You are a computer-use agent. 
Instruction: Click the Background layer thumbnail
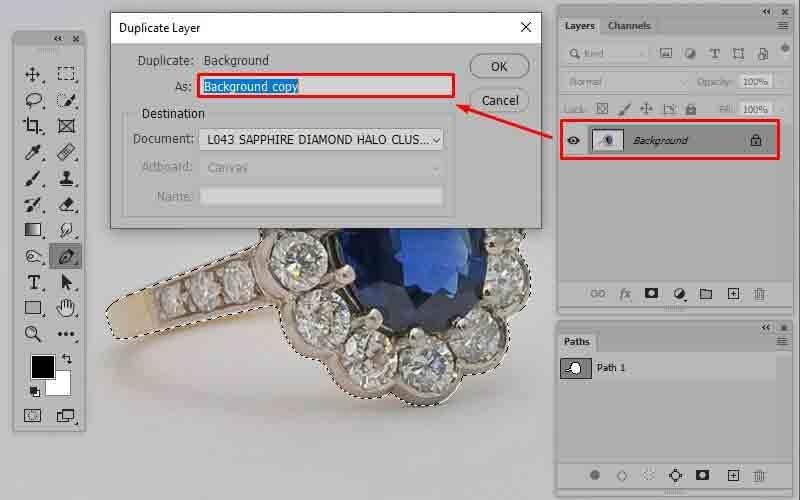607,140
